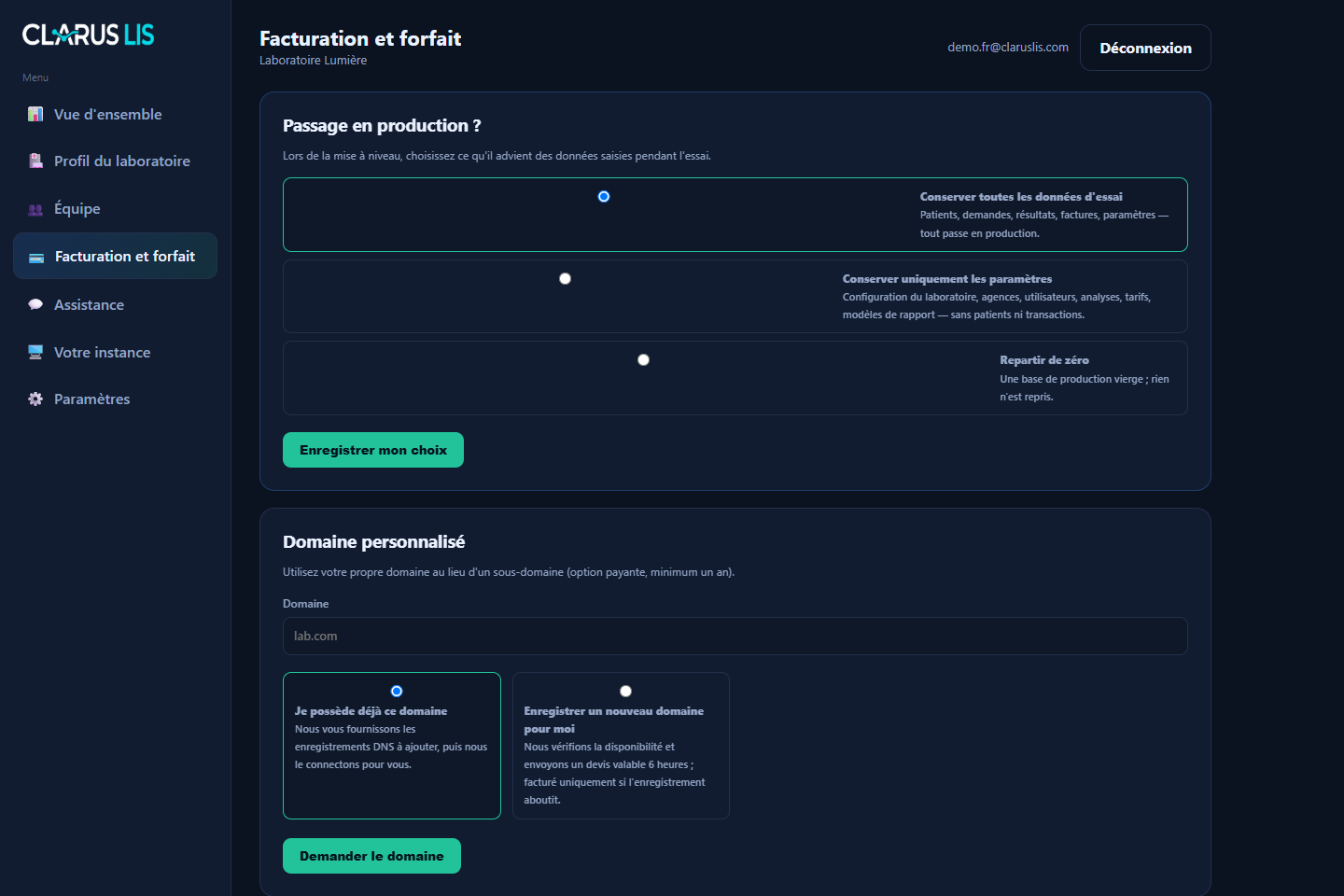Screen dimensions: 1344x896
Task: Click the Votre instance computer icon
Action: [35, 352]
